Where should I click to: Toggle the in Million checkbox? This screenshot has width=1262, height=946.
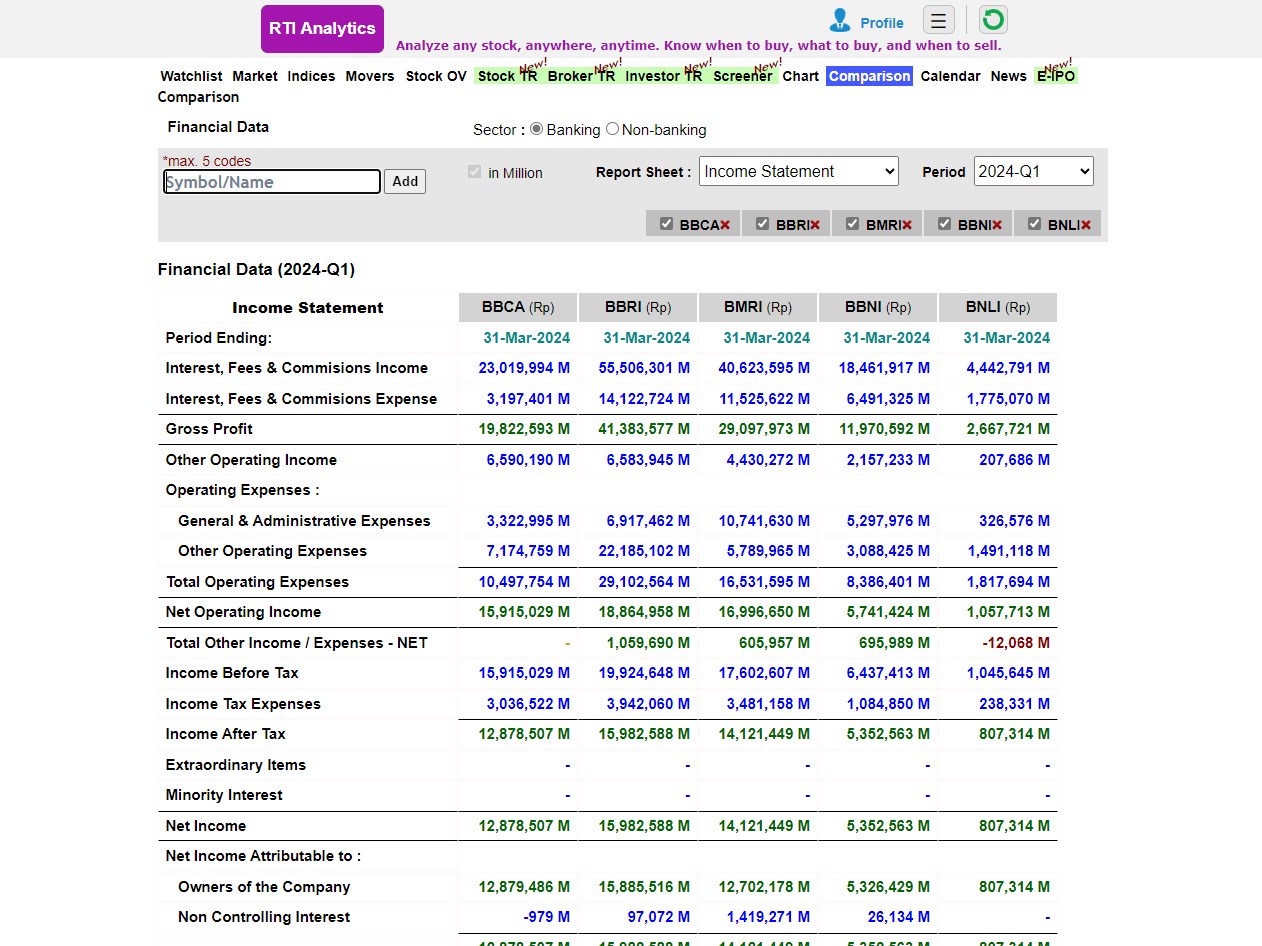(474, 172)
